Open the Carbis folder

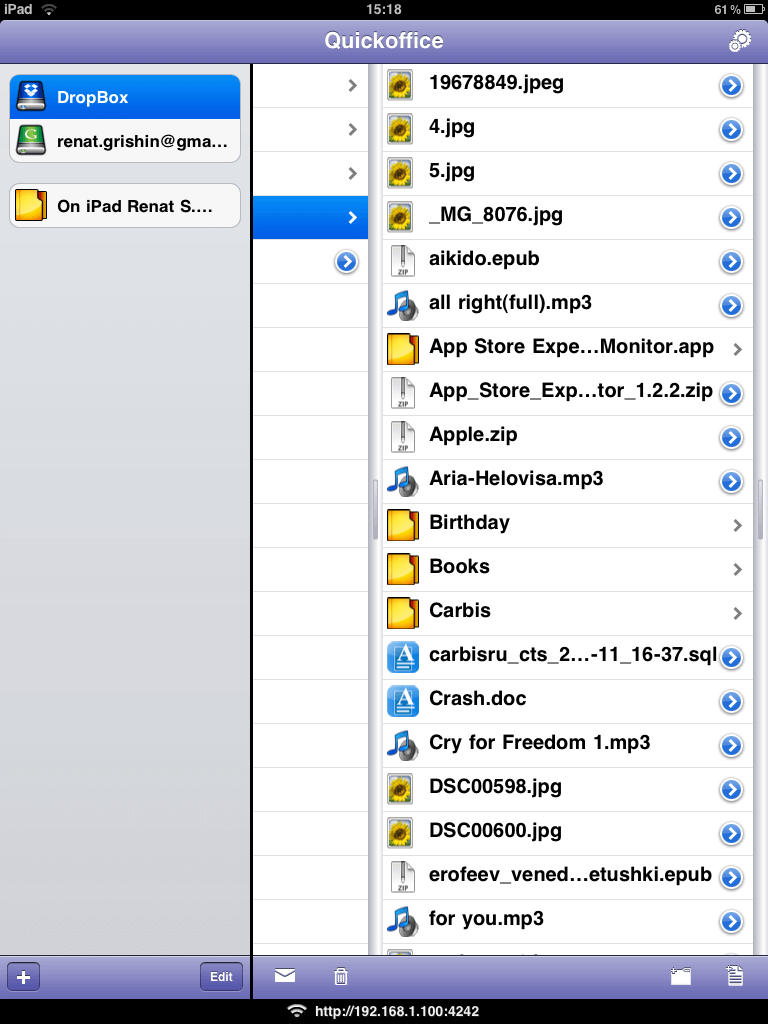click(568, 613)
